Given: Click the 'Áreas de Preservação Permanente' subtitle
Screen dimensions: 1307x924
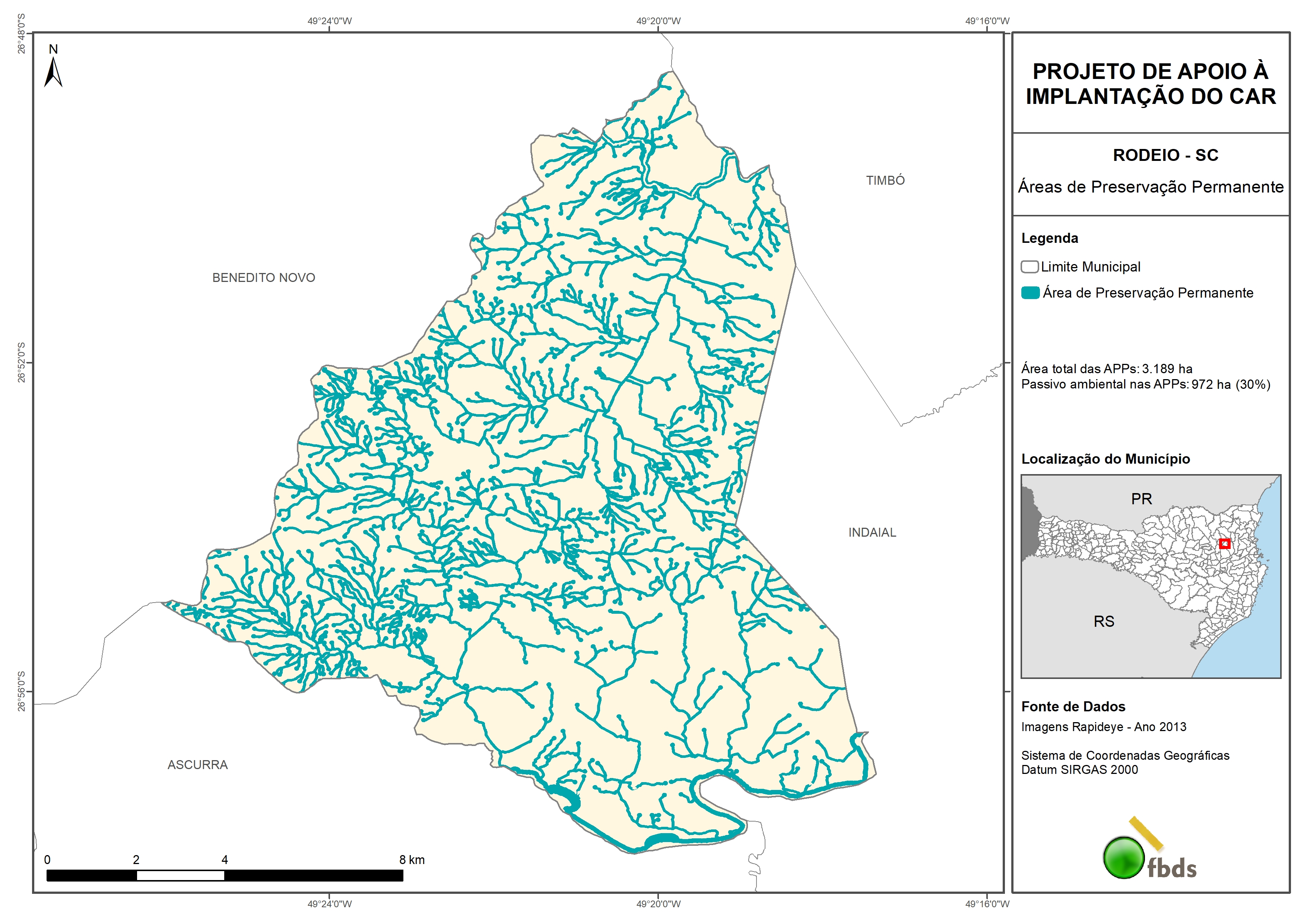Looking at the screenshot, I should point(1151,187).
